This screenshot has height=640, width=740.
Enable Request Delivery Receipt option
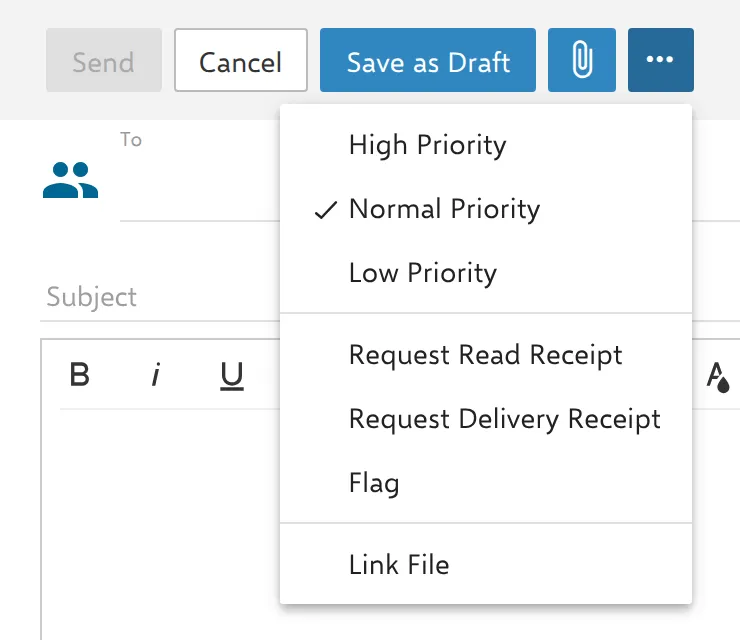click(x=486, y=419)
